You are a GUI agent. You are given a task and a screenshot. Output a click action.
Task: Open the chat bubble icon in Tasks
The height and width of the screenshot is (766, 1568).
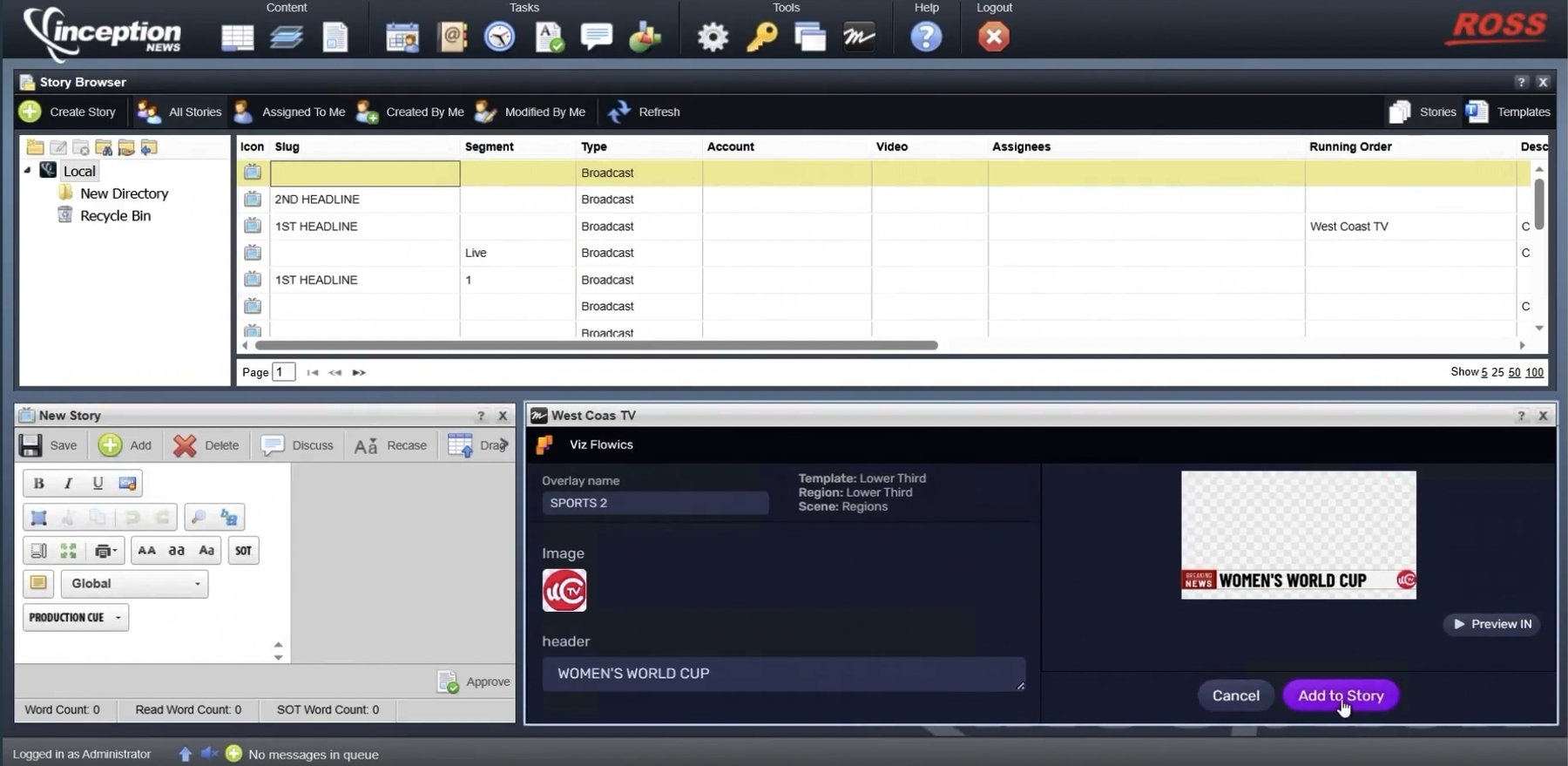tap(597, 37)
